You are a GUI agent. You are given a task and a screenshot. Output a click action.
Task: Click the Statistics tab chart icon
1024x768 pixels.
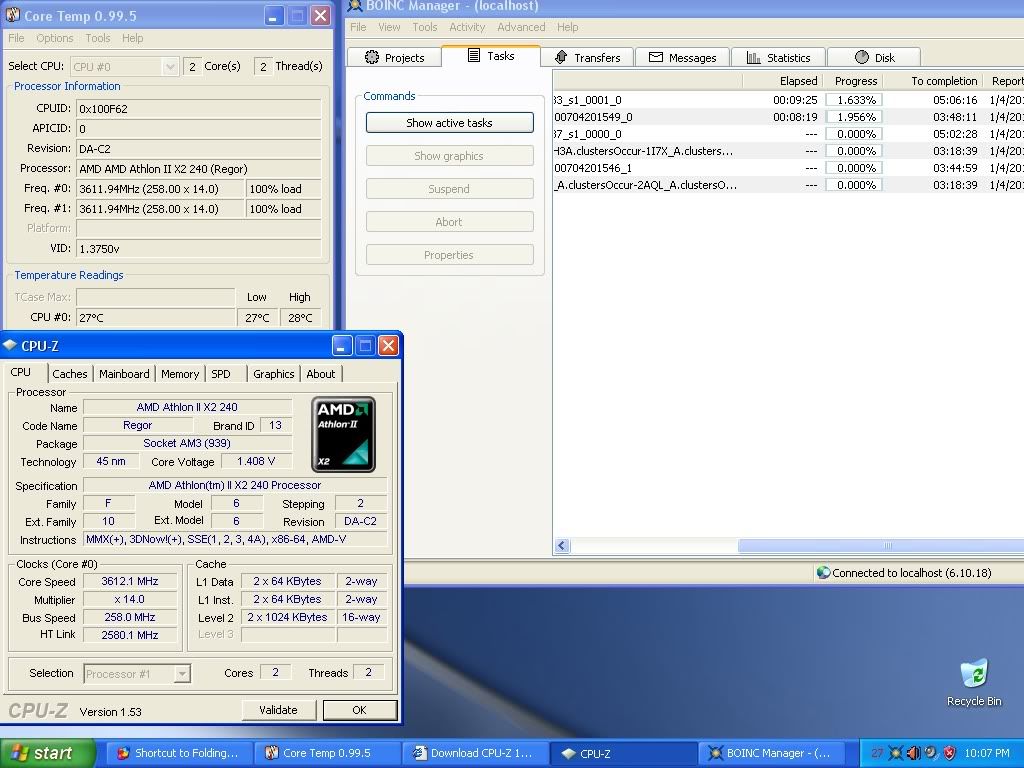coord(754,57)
